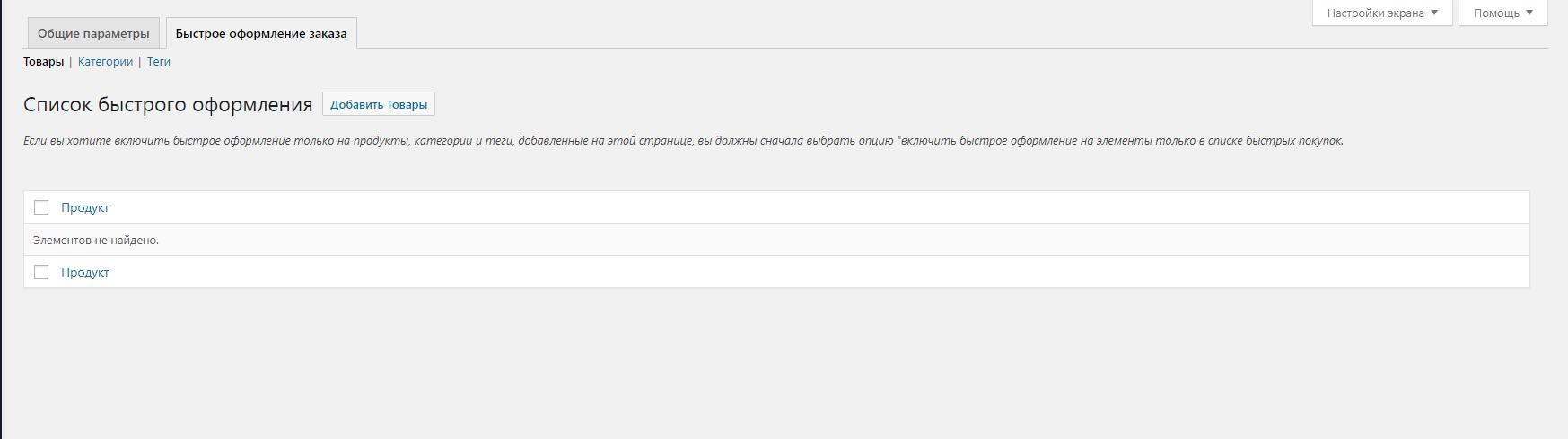This screenshot has width=1568, height=439.
Task: Click empty space in the top table header row
Action: click(x=808, y=207)
